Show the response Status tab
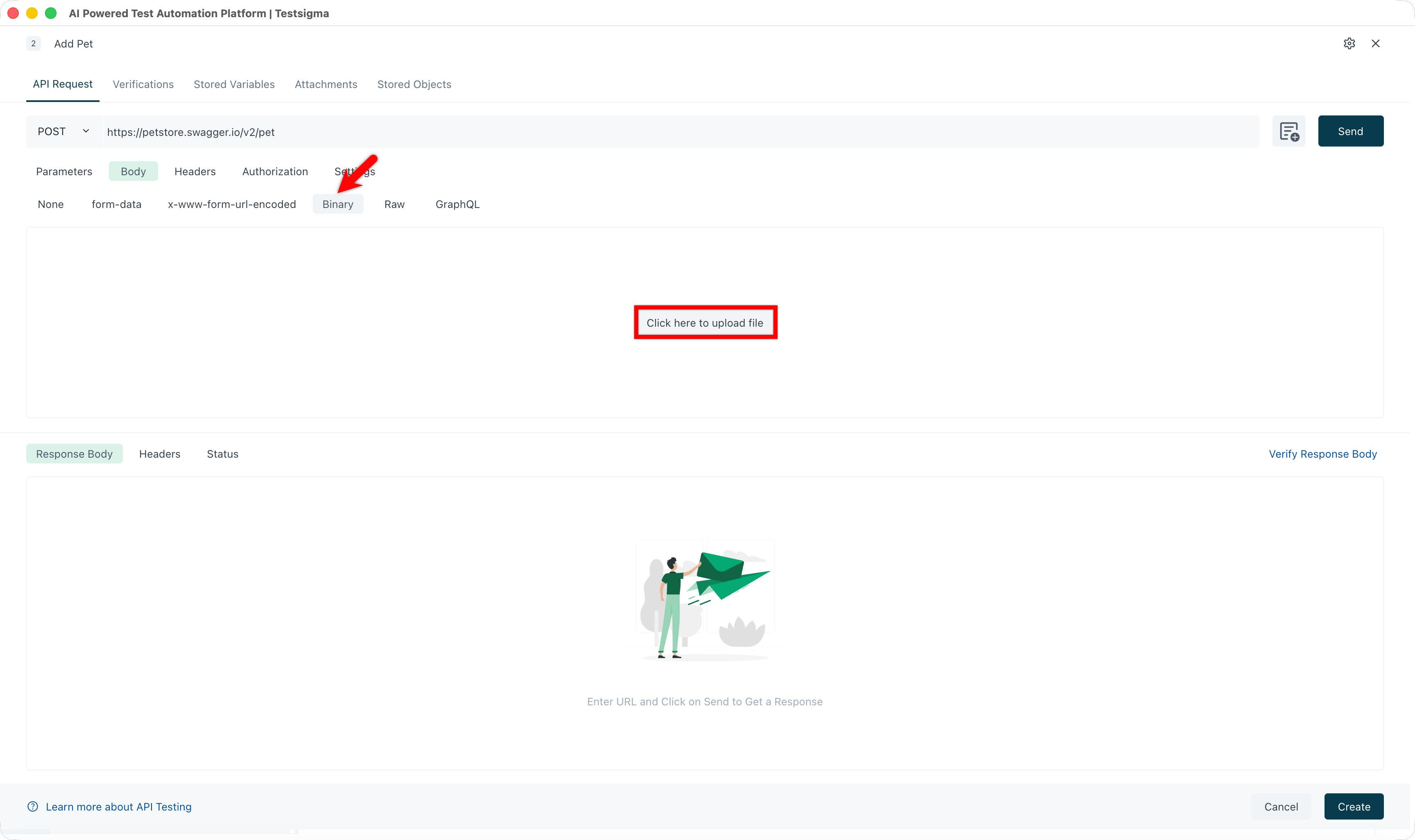The width and height of the screenshot is (1415, 840). 222,454
